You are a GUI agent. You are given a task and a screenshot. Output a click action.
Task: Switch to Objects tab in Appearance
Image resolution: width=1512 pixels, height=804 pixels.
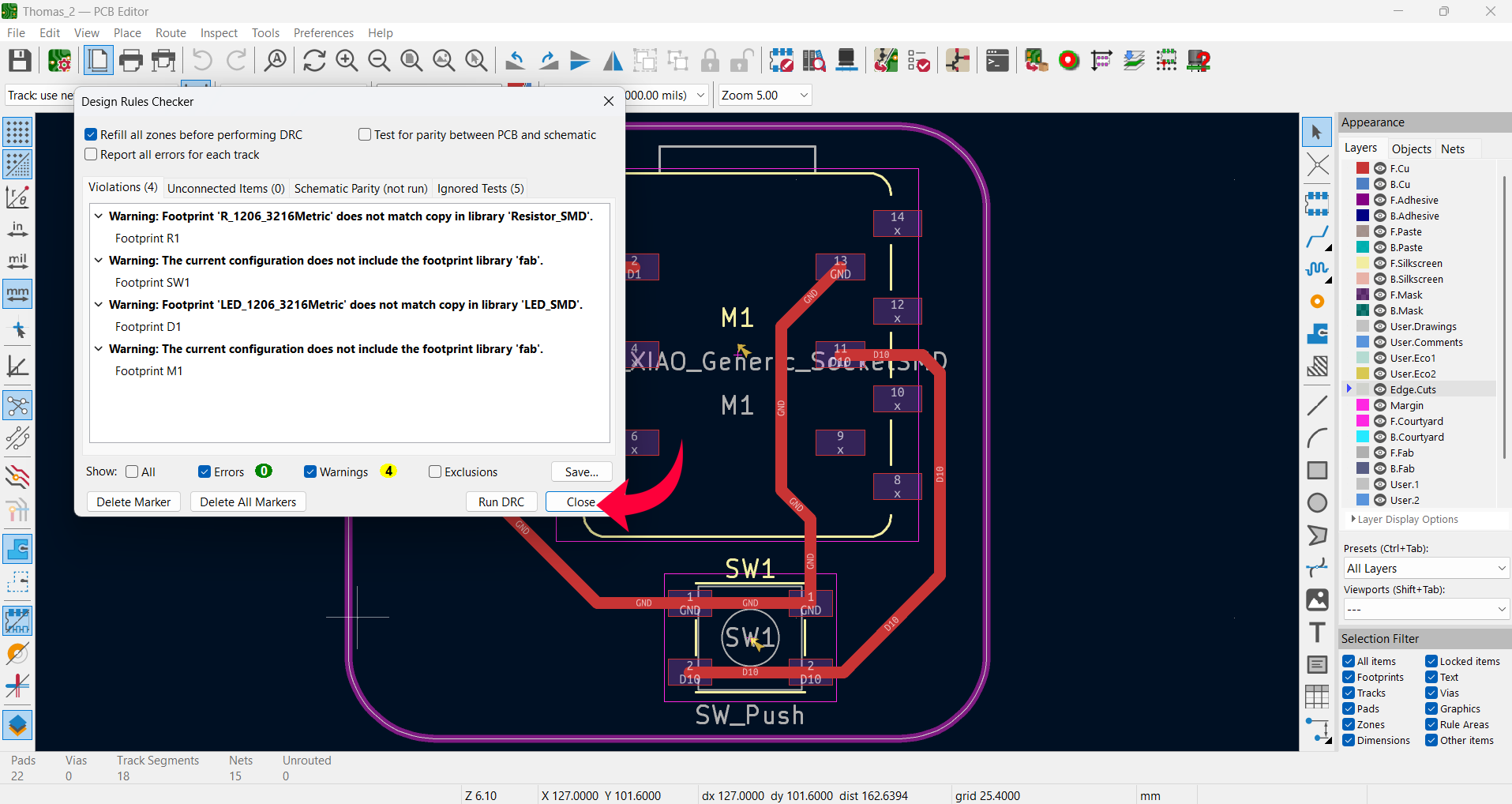click(1411, 148)
